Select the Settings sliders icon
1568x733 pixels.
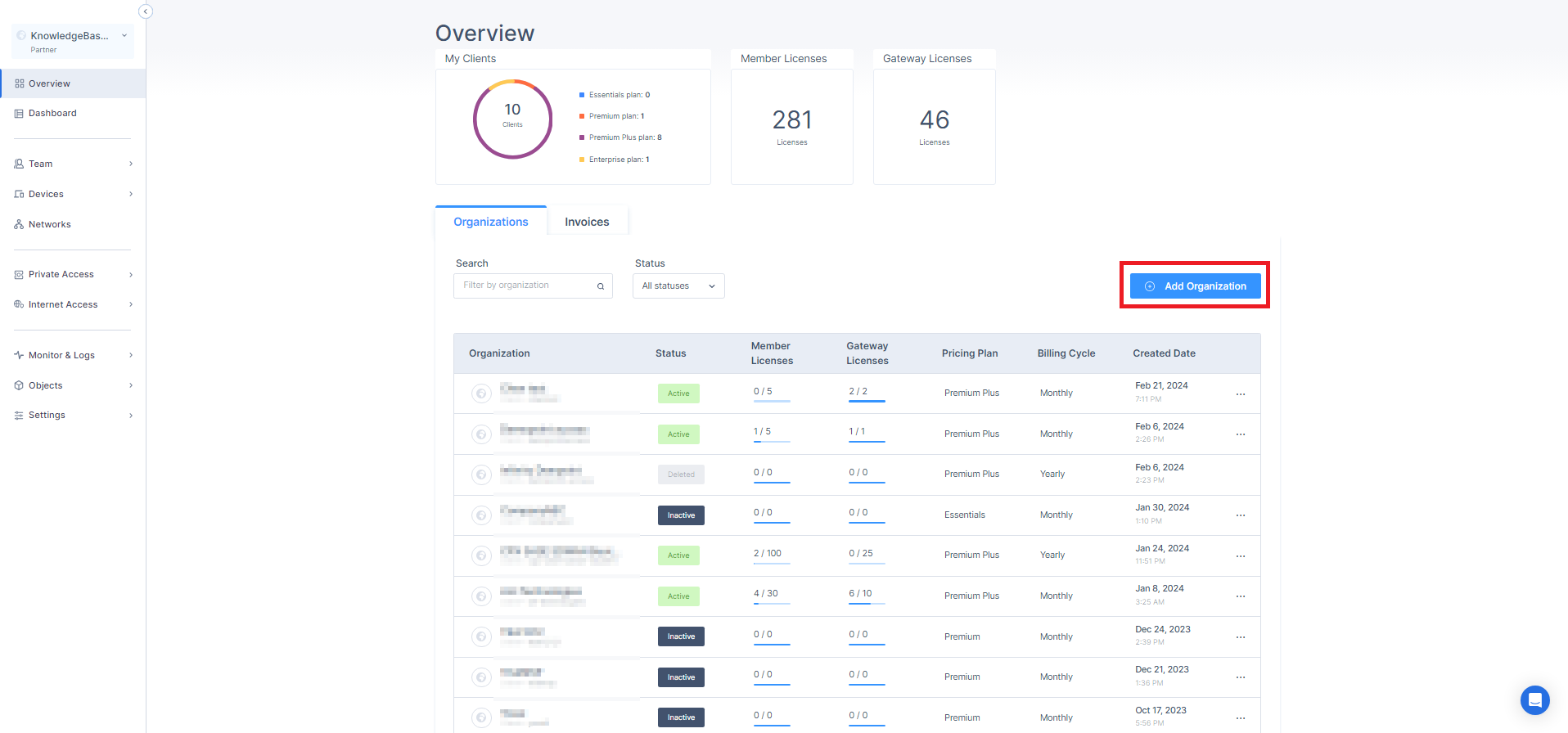[20, 416]
